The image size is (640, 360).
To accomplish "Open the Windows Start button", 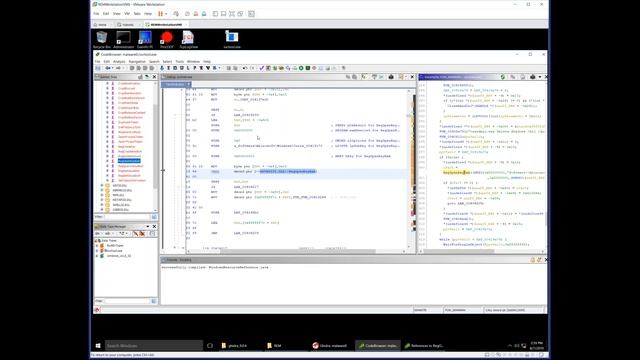I will pos(98,346).
